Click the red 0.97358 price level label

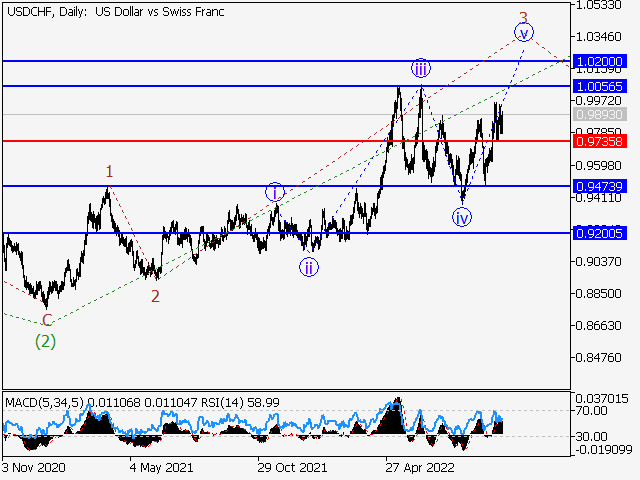pos(600,142)
